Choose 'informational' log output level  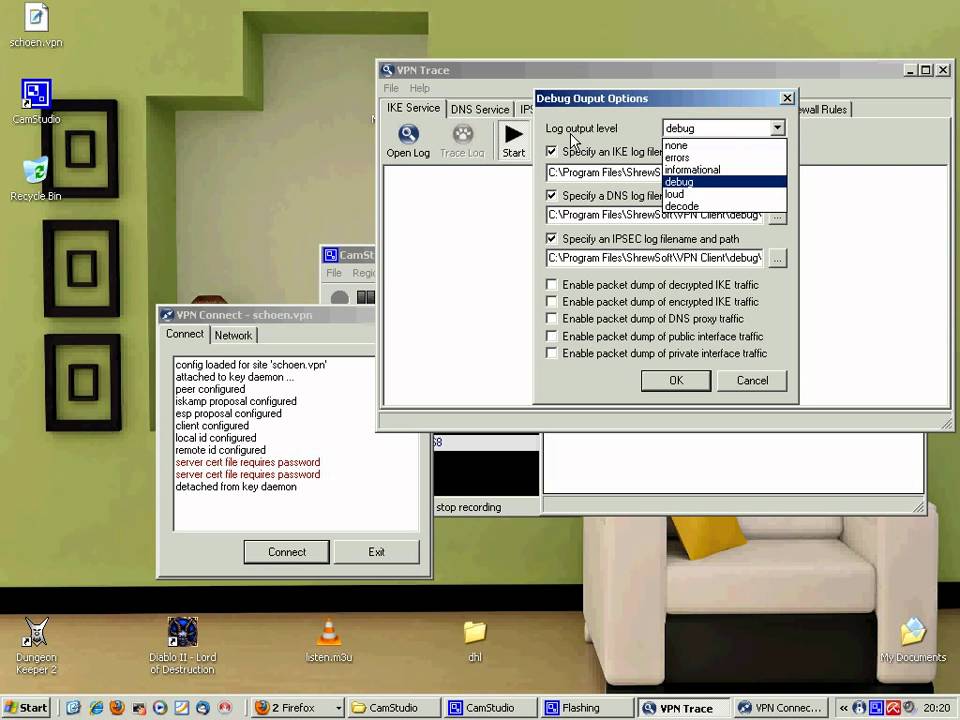[724, 170]
